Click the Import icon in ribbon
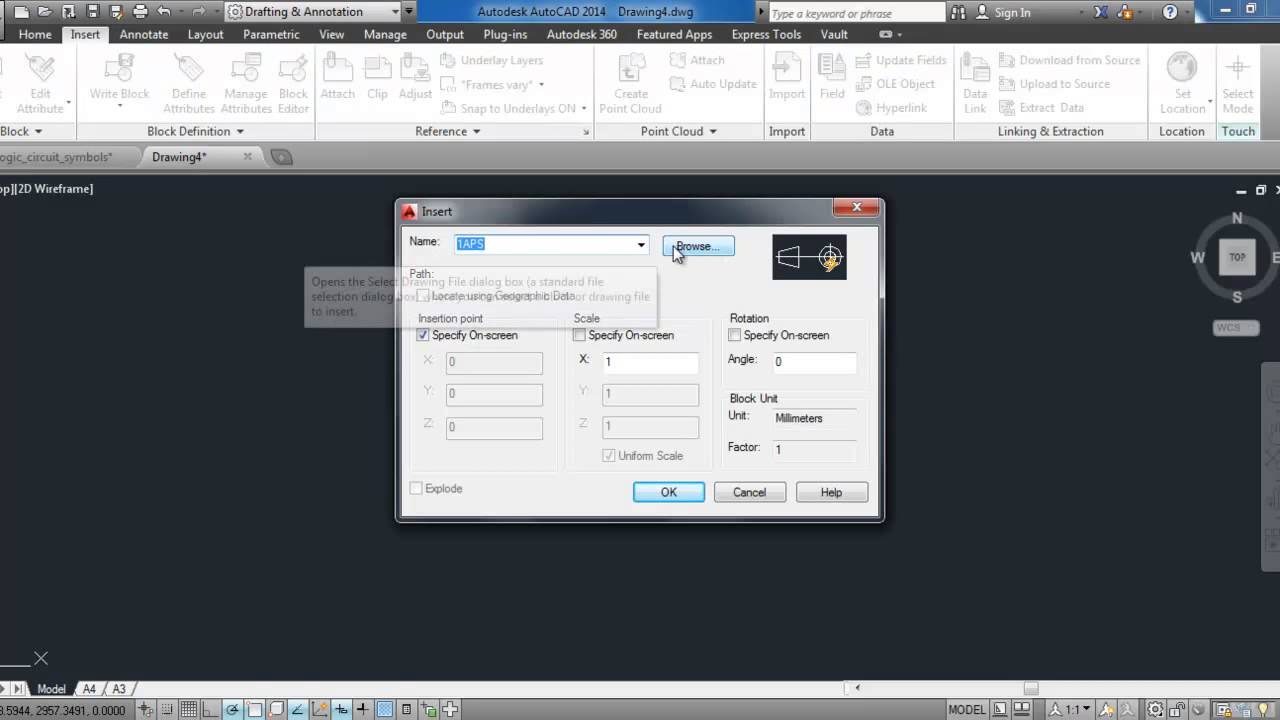 pyautogui.click(x=787, y=77)
